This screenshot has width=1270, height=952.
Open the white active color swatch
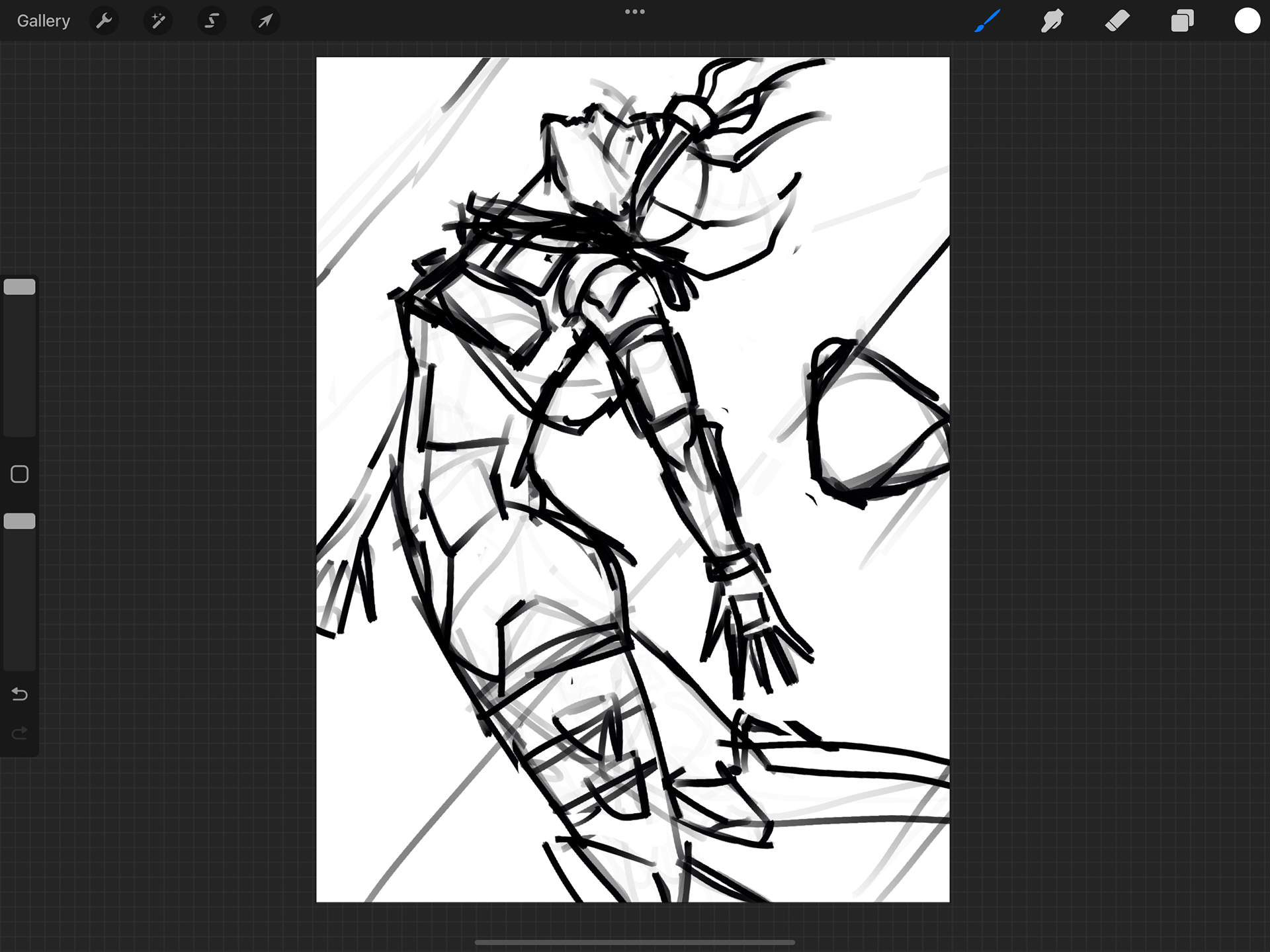tap(1247, 21)
